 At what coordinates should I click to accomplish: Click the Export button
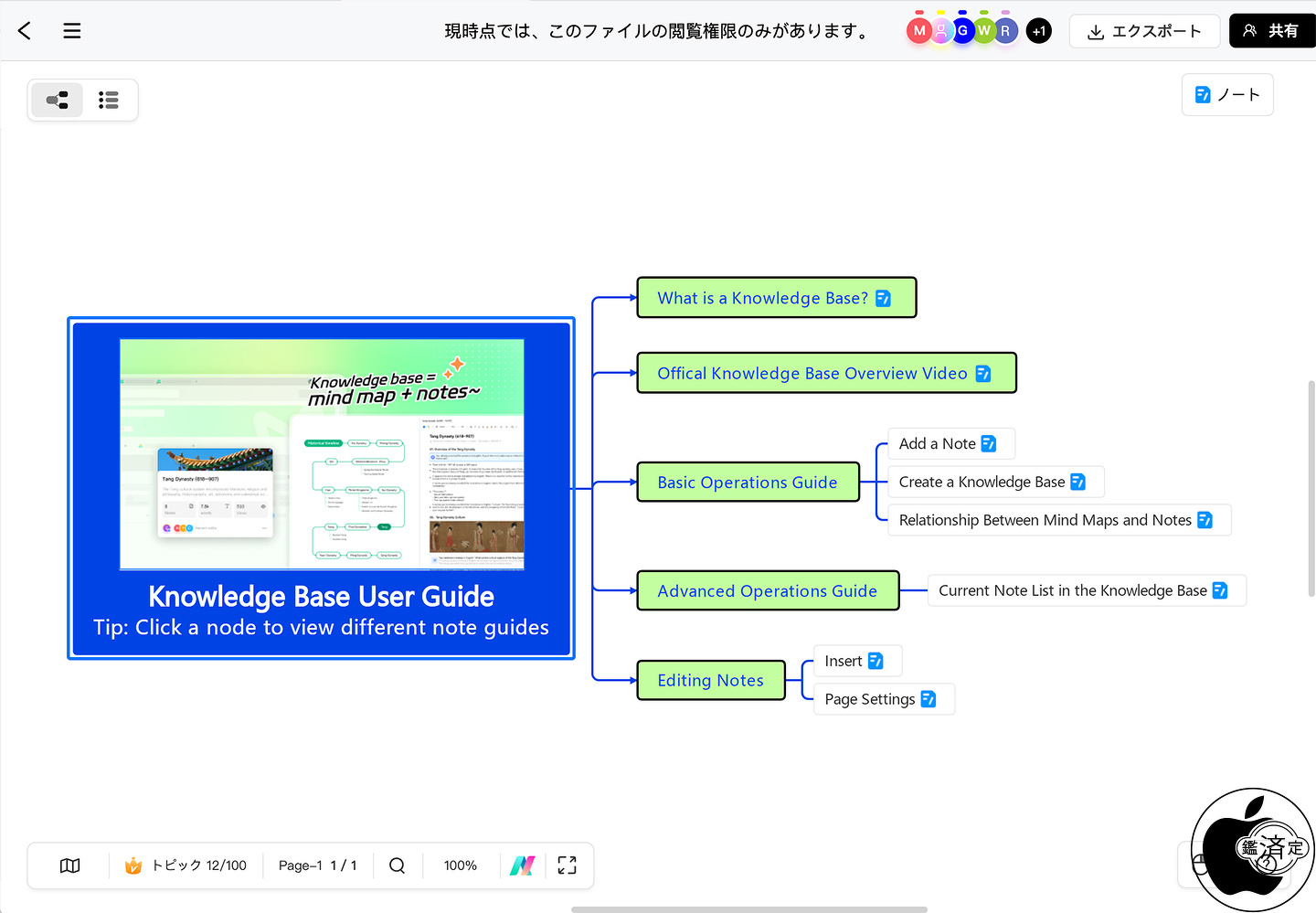coord(1144,31)
